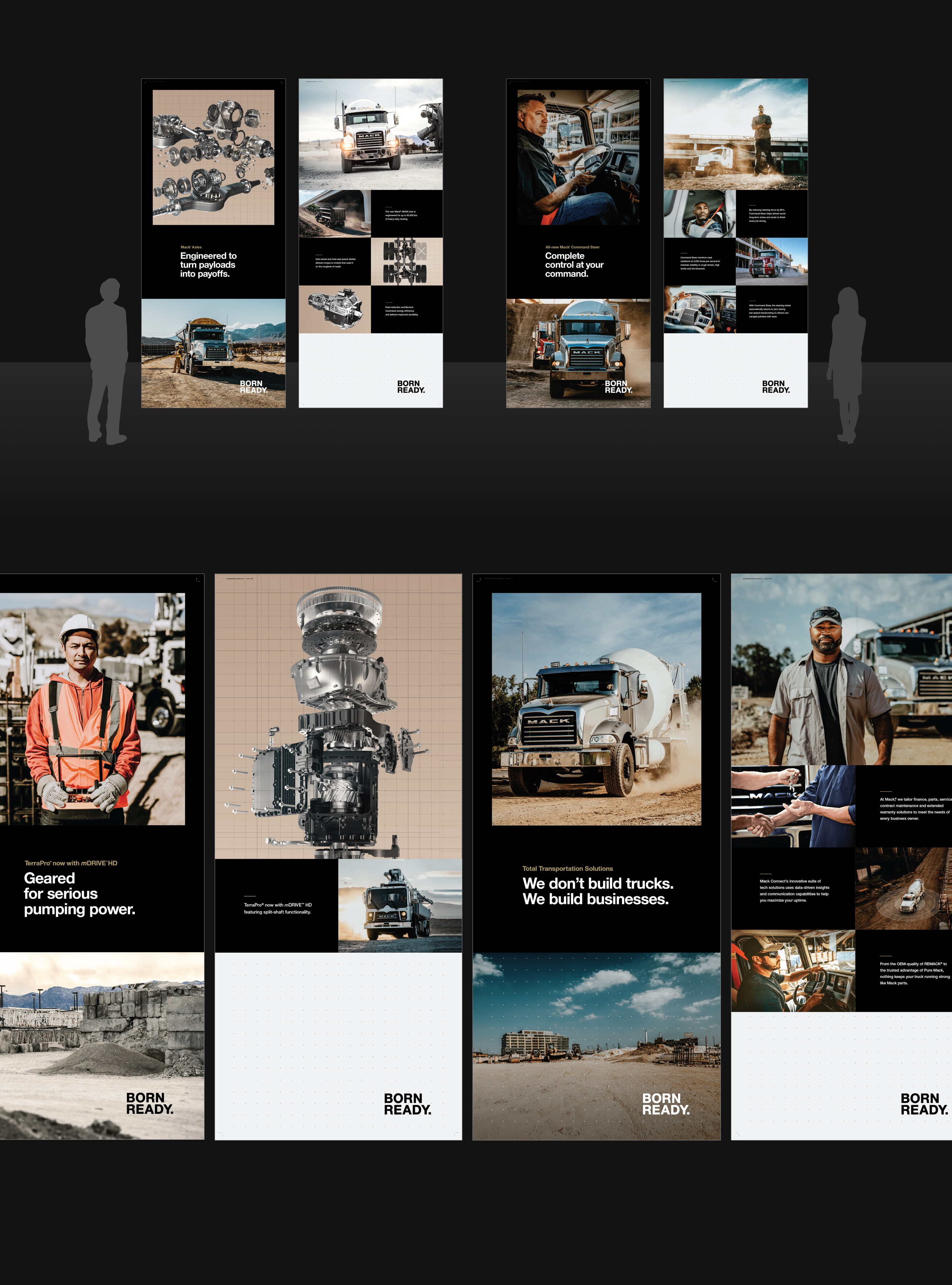Select the handshake with keys photo
Image resolution: width=952 pixels, height=1285 pixels.
click(x=792, y=806)
